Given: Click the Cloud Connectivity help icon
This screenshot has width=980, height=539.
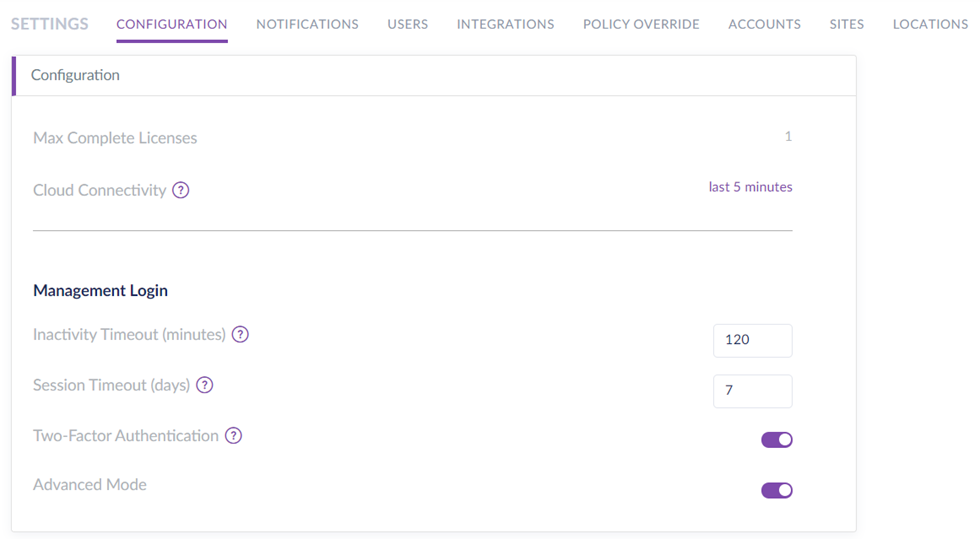Looking at the screenshot, I should [x=180, y=190].
